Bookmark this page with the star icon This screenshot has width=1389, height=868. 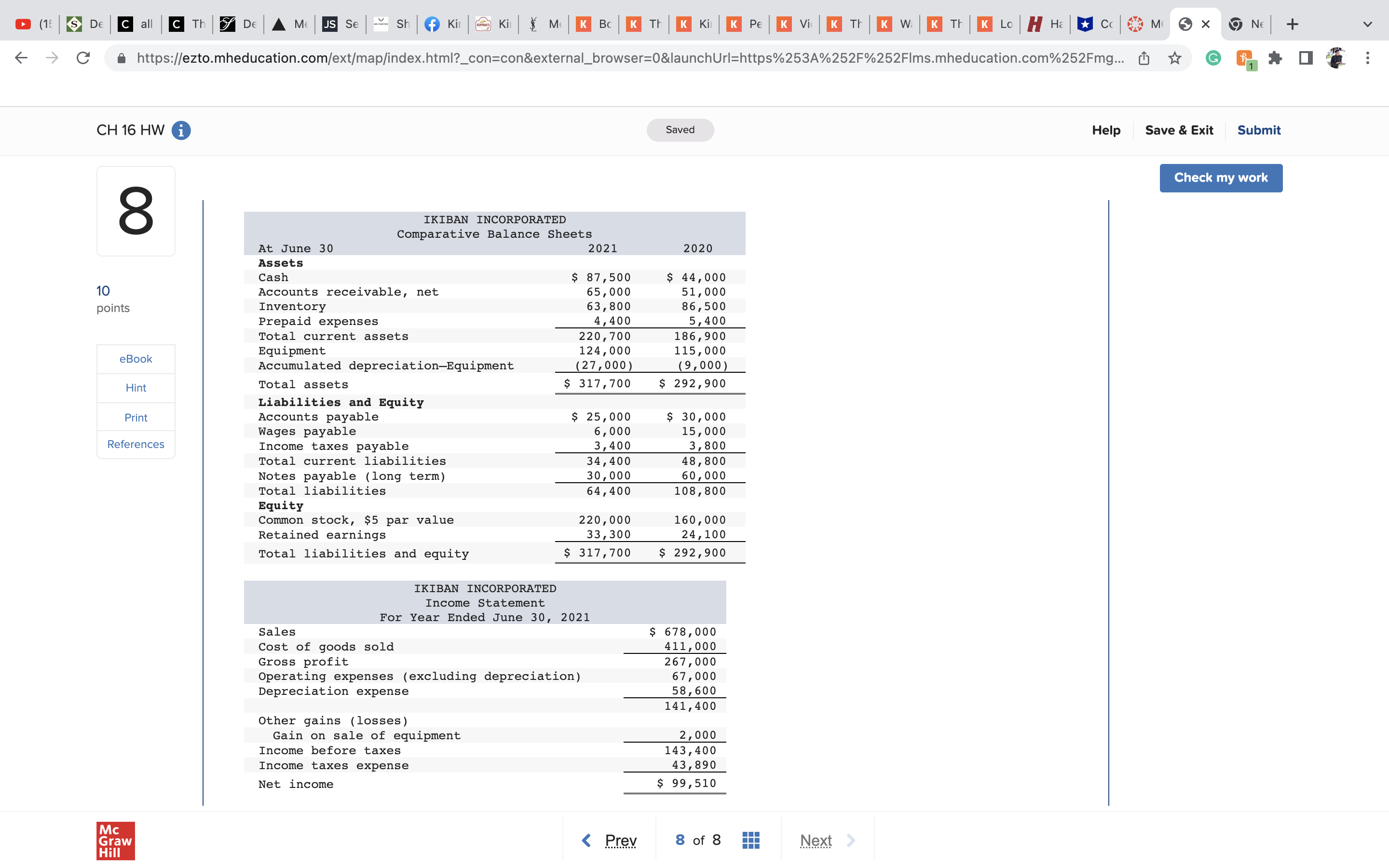pyautogui.click(x=1174, y=58)
